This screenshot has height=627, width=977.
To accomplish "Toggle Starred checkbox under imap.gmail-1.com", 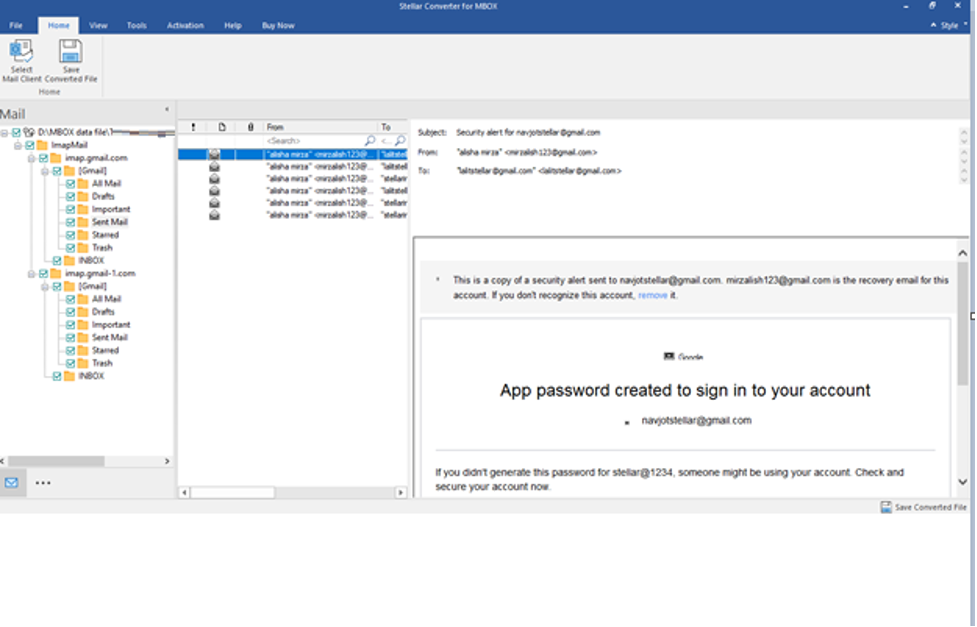I will point(70,350).
